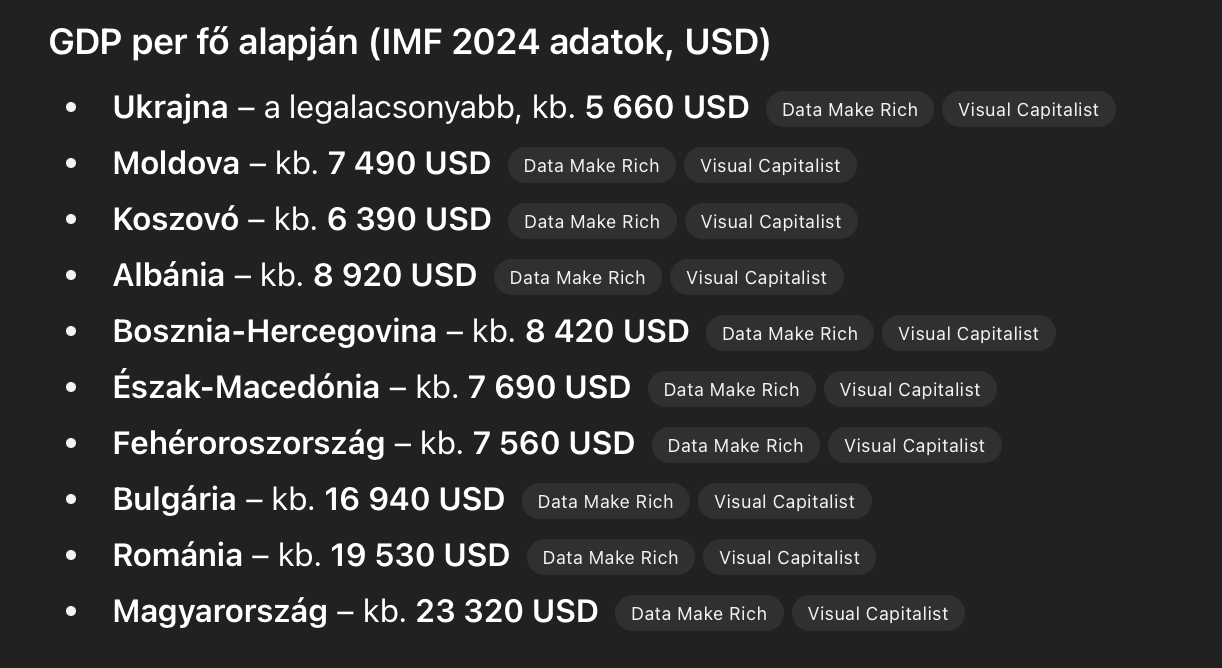Screen dimensions: 1222x668
Task: Open Visual Capitalist source for Magyarország
Action: (878, 614)
